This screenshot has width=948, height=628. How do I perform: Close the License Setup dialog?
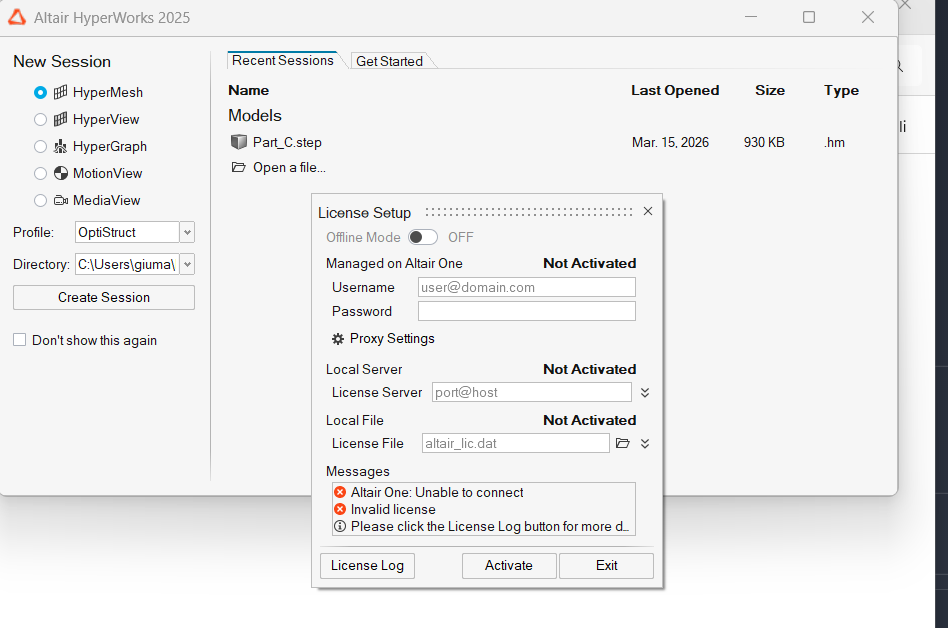point(648,211)
